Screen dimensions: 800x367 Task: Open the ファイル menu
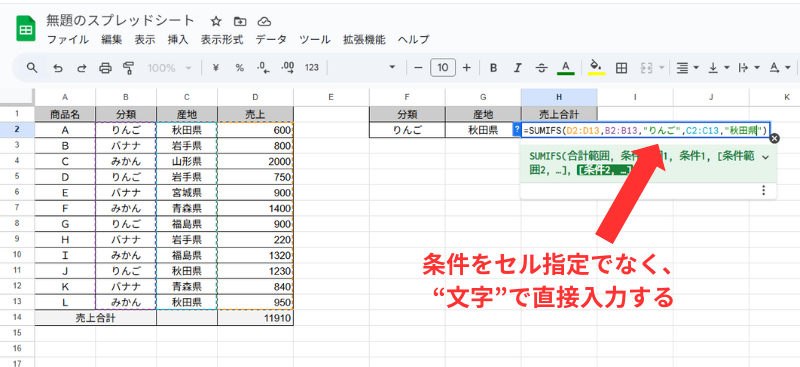[x=67, y=40]
